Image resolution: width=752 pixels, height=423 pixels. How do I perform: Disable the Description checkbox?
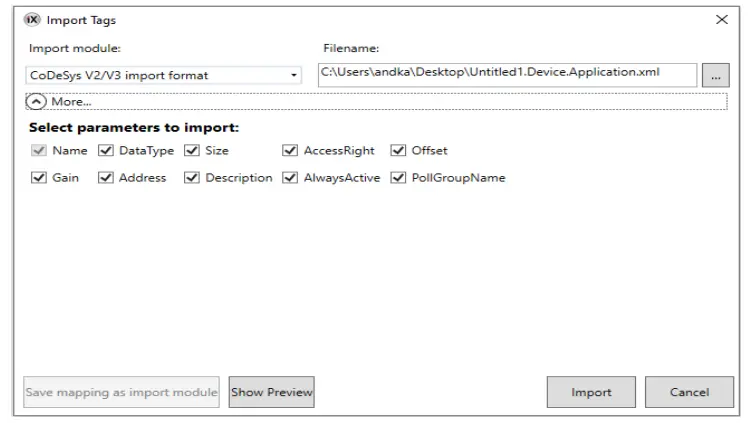click(x=192, y=178)
